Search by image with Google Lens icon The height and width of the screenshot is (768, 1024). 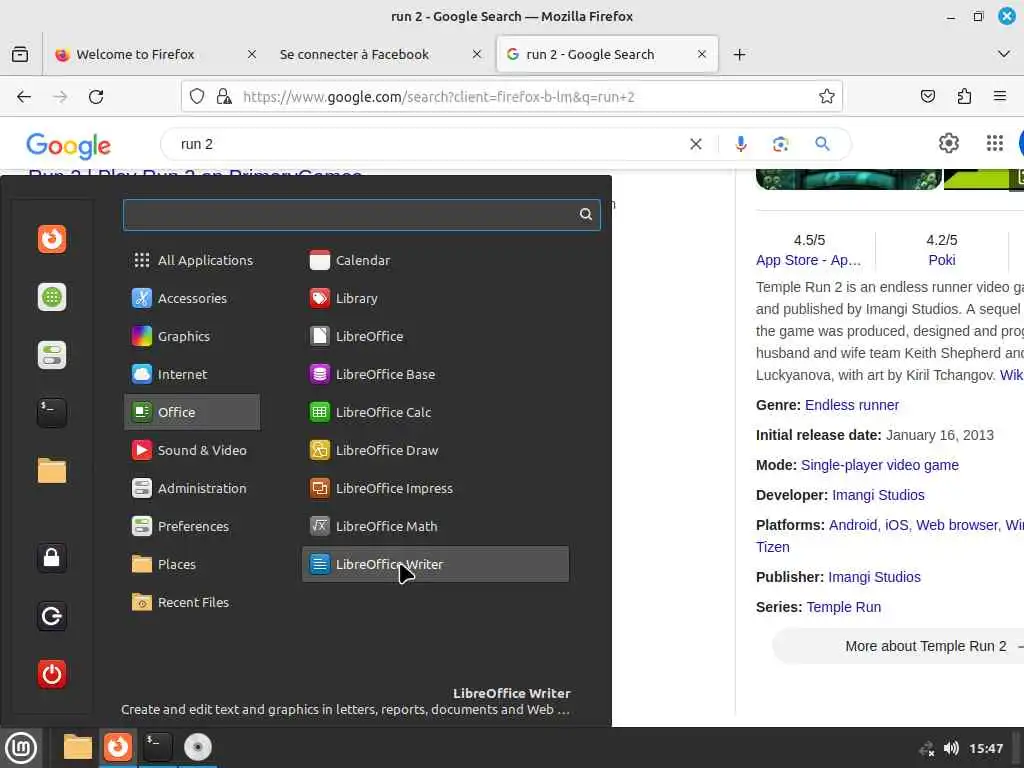pyautogui.click(x=780, y=144)
